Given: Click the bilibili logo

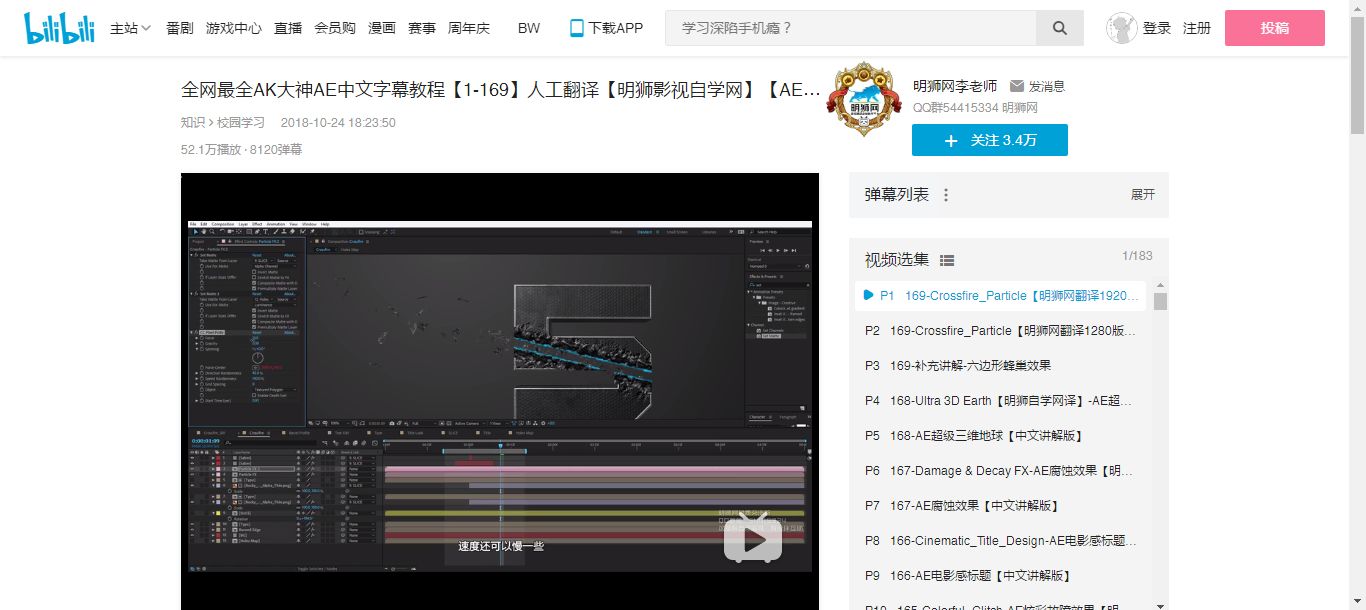Looking at the screenshot, I should click(x=59, y=28).
